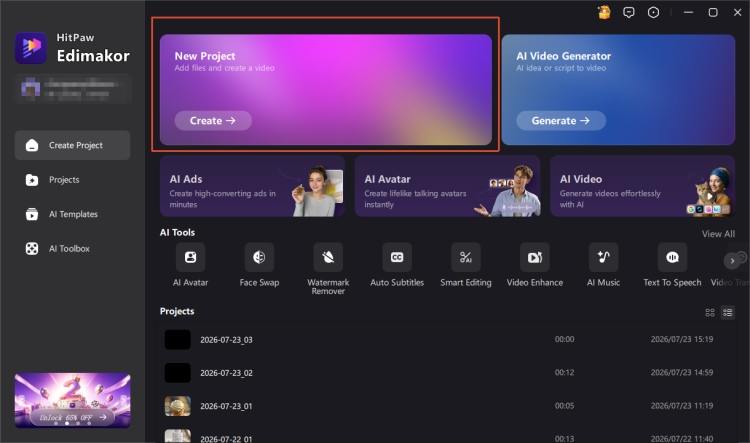Open project 2026-07-23_02
Screen dimensions: 750x443
[448, 373]
